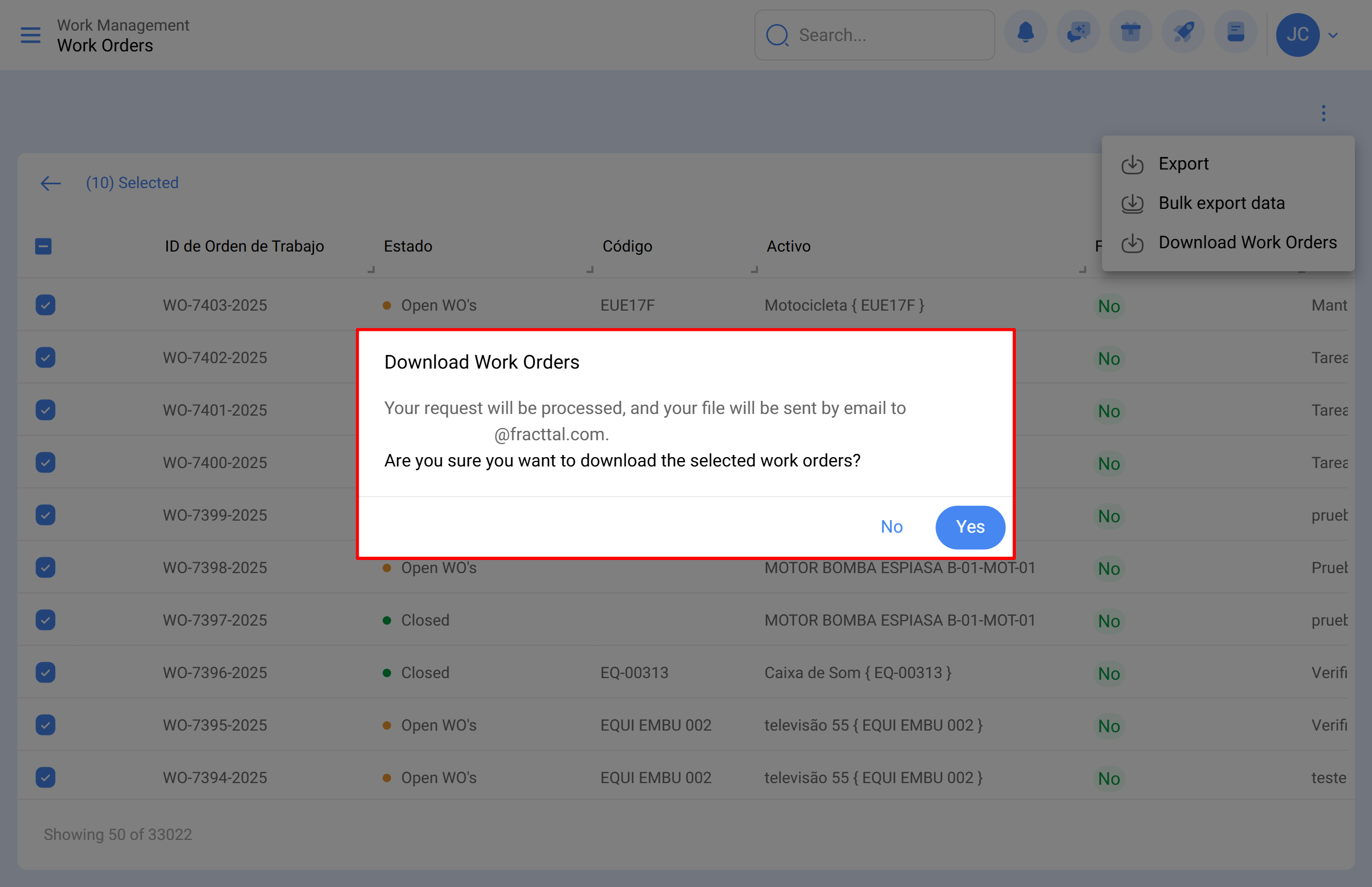Click the ID column resize handle
Screen dimensions: 1372x887
click(371, 270)
